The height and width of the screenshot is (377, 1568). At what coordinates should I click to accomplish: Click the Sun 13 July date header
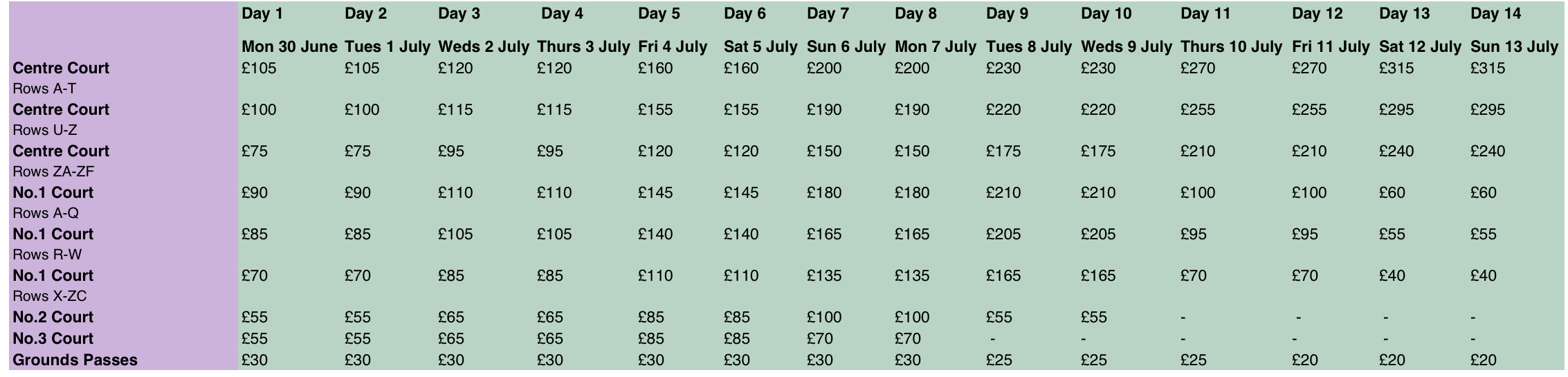pos(1514,47)
